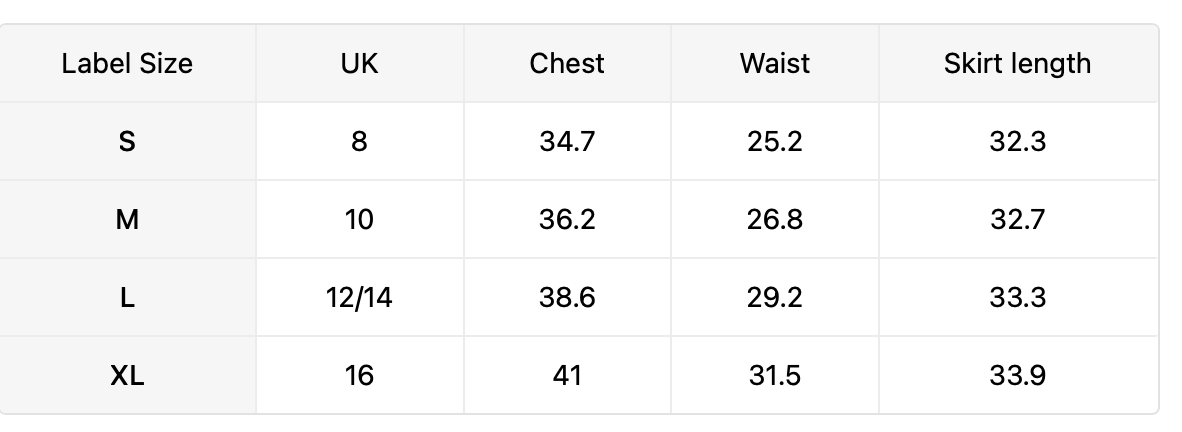
Task: Select skirt length value 32.3
Action: tap(1018, 142)
